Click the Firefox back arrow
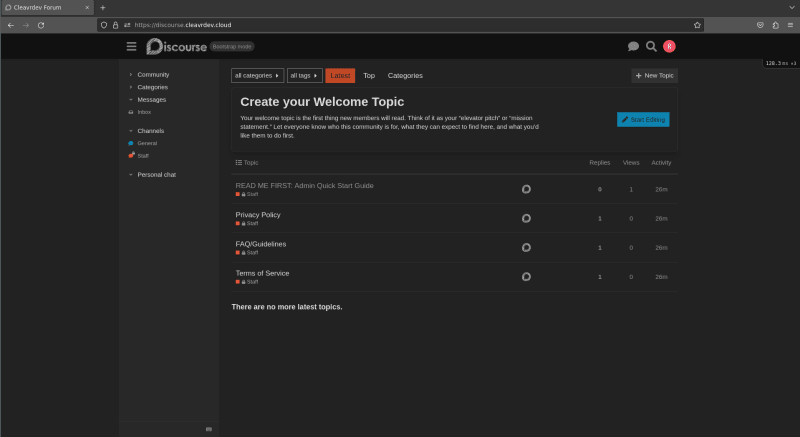Viewport: 800px width, 437px height. click(11, 25)
